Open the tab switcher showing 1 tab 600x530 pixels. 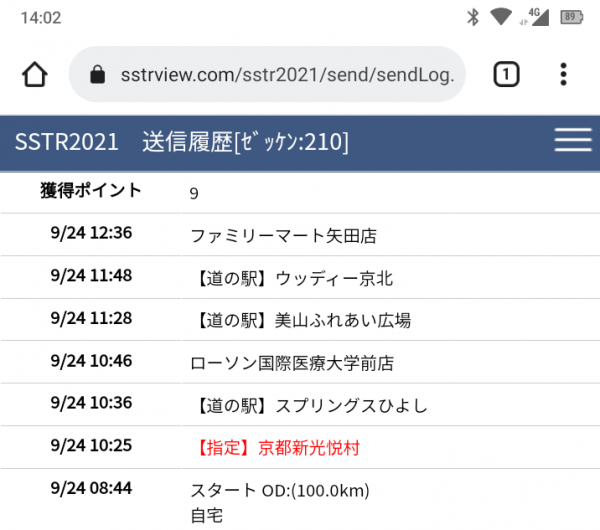pos(506,75)
